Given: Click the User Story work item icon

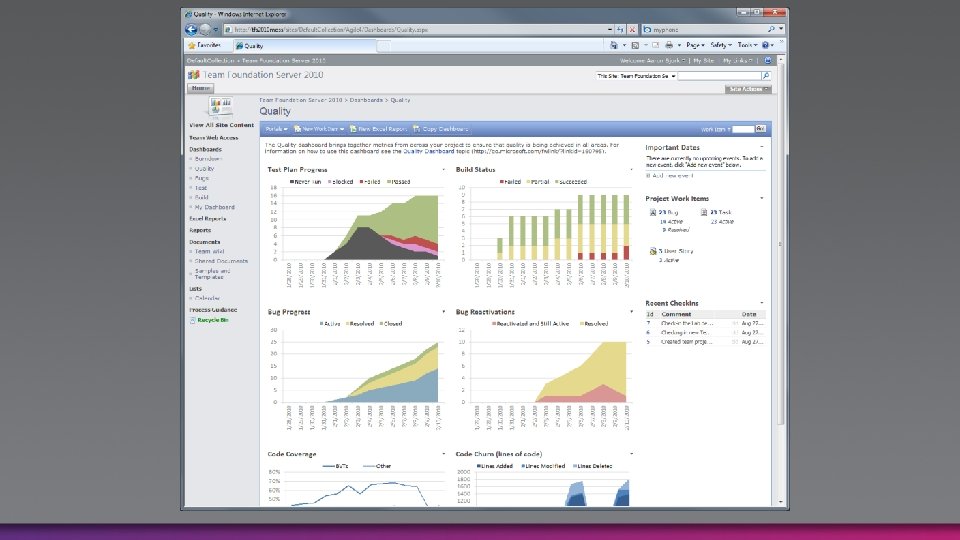Looking at the screenshot, I should (653, 251).
